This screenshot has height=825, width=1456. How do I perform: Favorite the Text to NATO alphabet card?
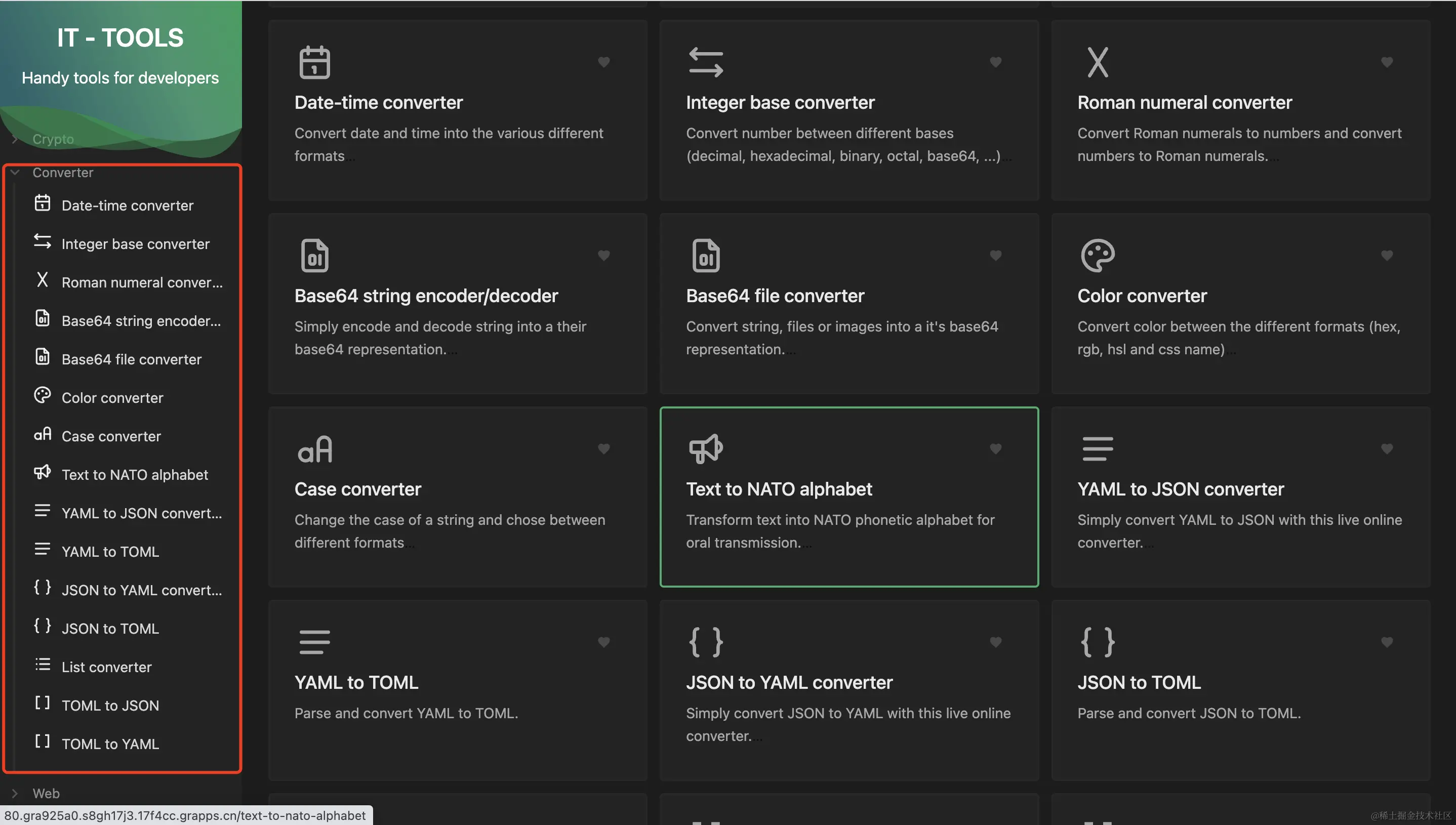click(x=996, y=449)
